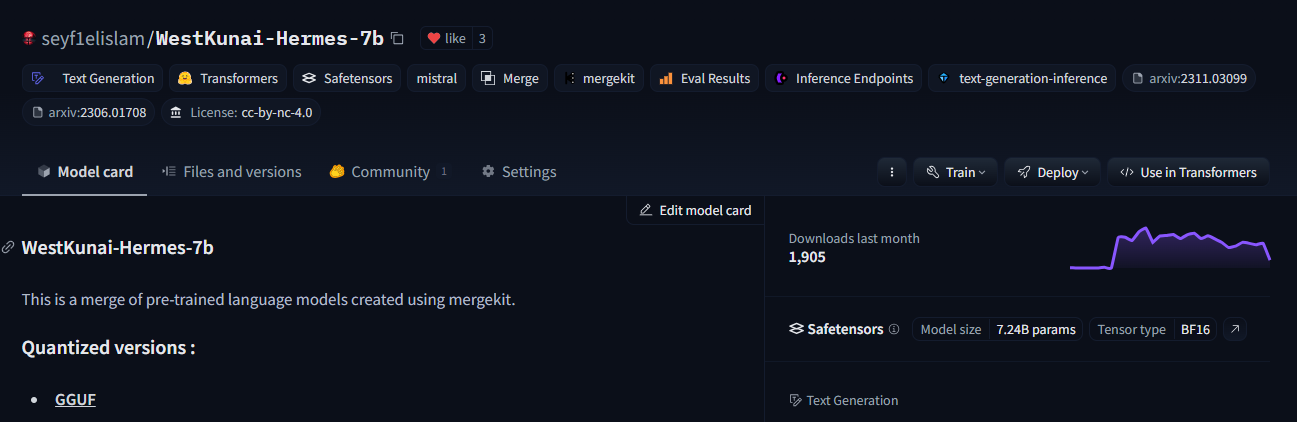
Task: Click the heart like button
Action: click(x=446, y=39)
